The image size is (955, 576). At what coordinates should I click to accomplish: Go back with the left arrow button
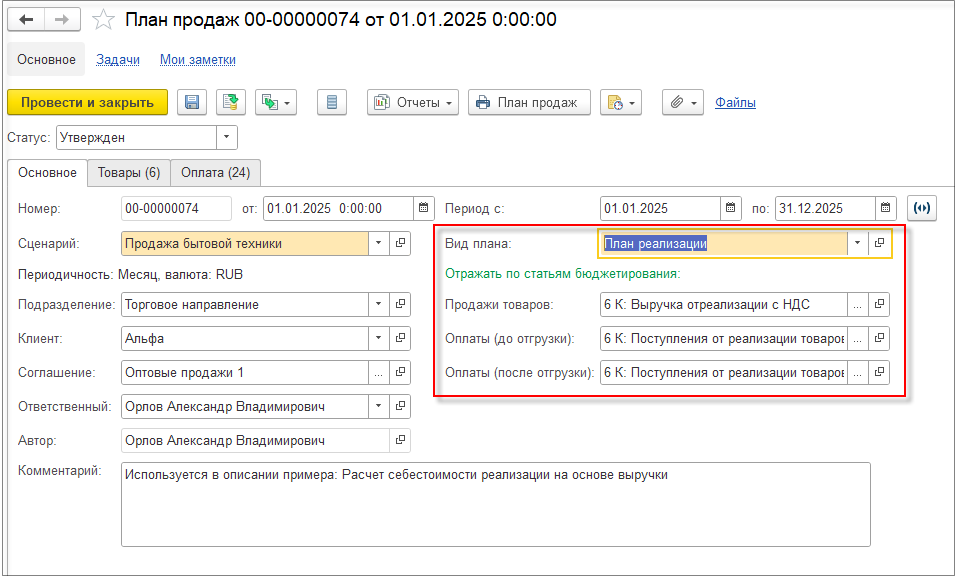tap(26, 20)
